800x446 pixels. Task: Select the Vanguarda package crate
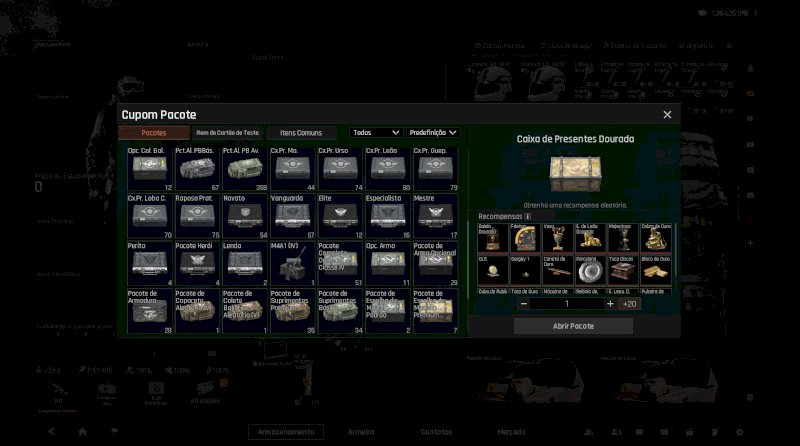coord(292,217)
